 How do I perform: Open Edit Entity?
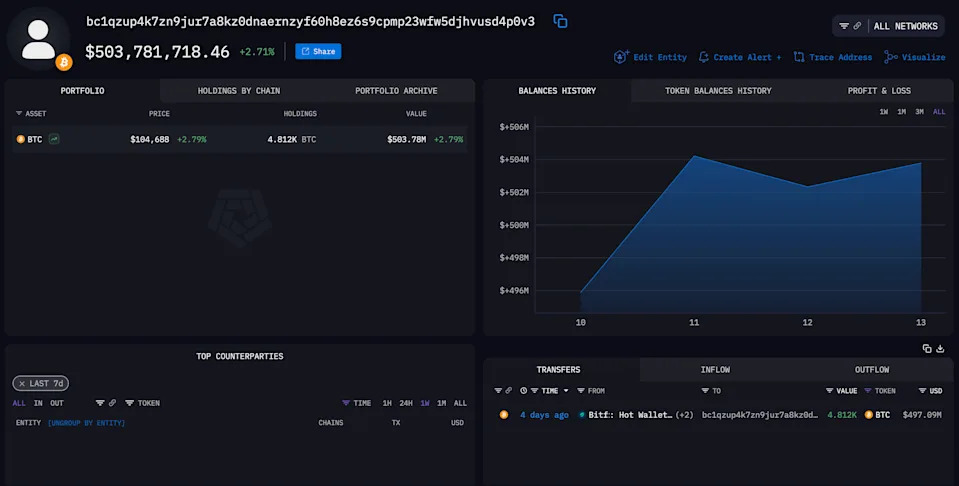[650, 57]
